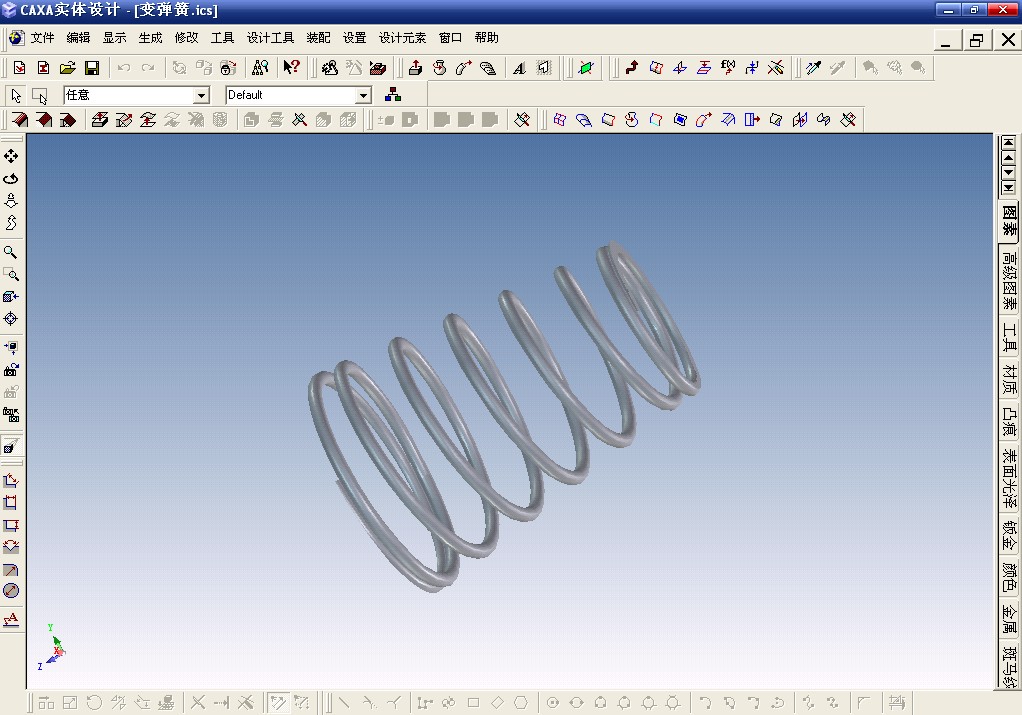Open the design tree search icon

pos(260,68)
